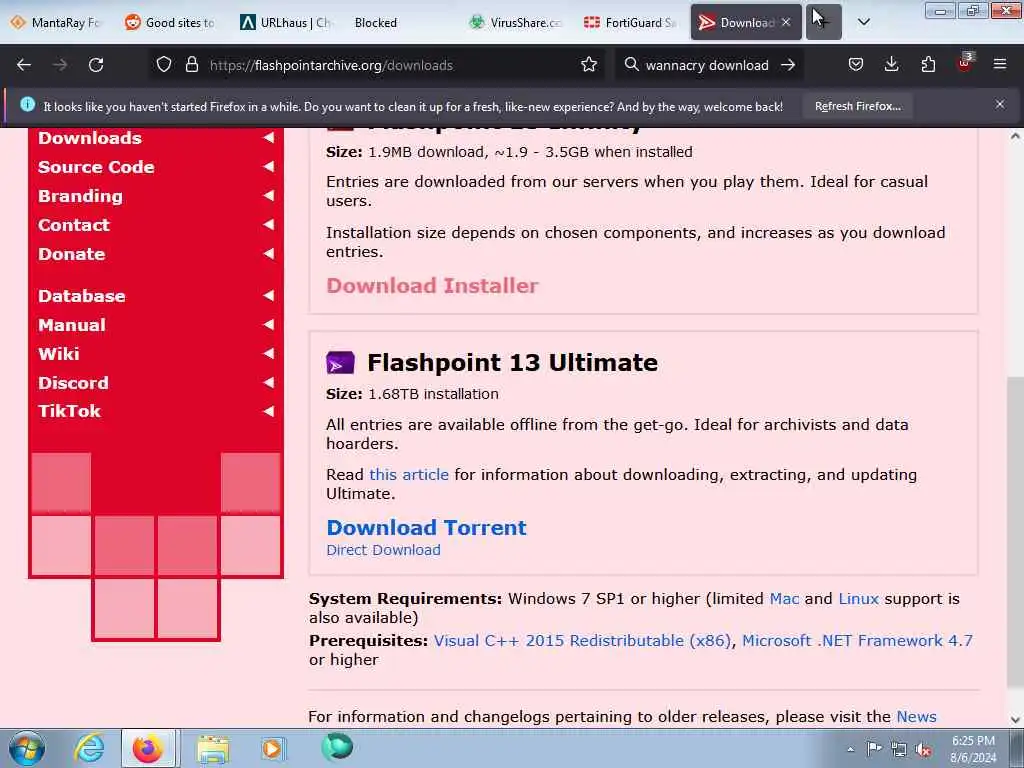Open the extensions puzzle icon
This screenshot has width=1024, height=768.
tap(928, 65)
